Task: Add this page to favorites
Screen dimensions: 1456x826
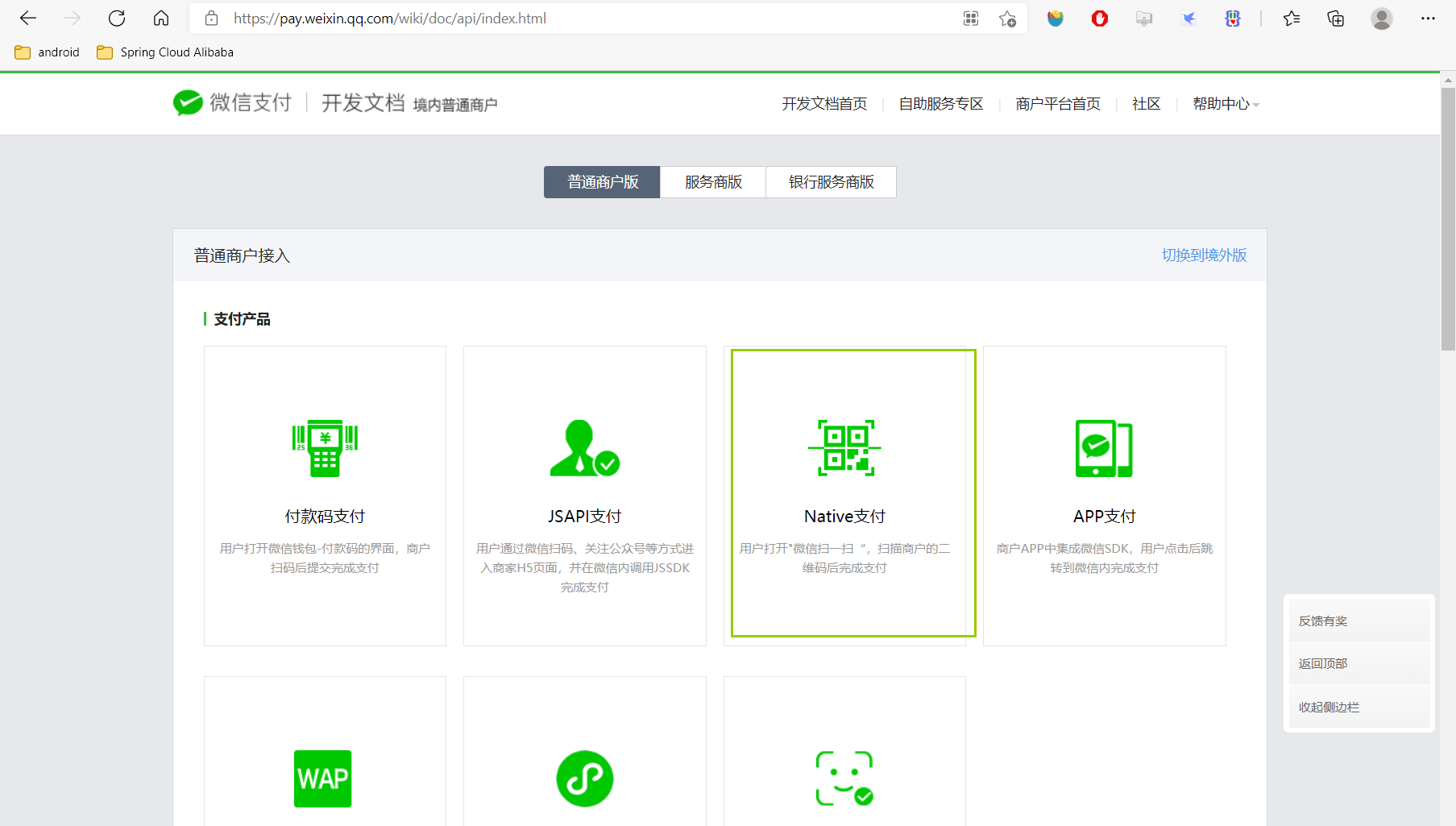Action: pyautogui.click(x=1007, y=18)
